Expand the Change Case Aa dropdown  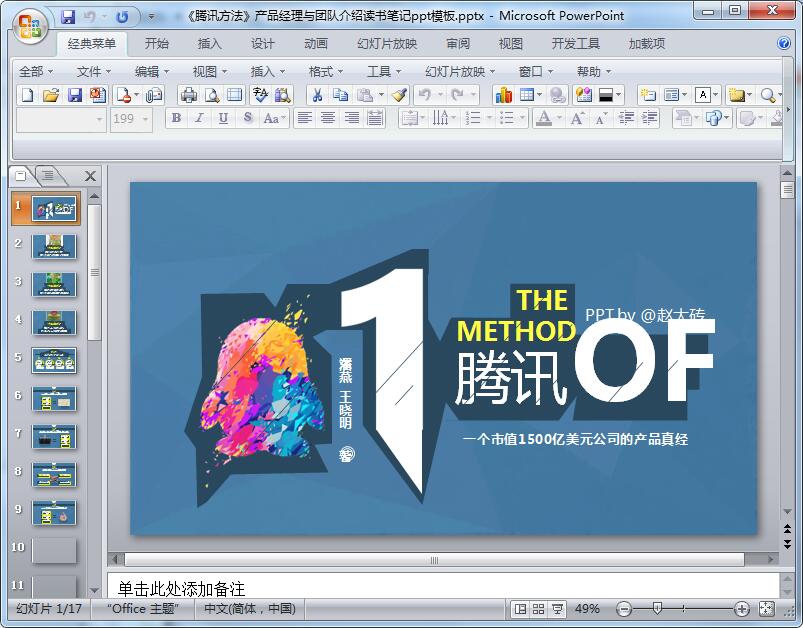pyautogui.click(x=283, y=119)
